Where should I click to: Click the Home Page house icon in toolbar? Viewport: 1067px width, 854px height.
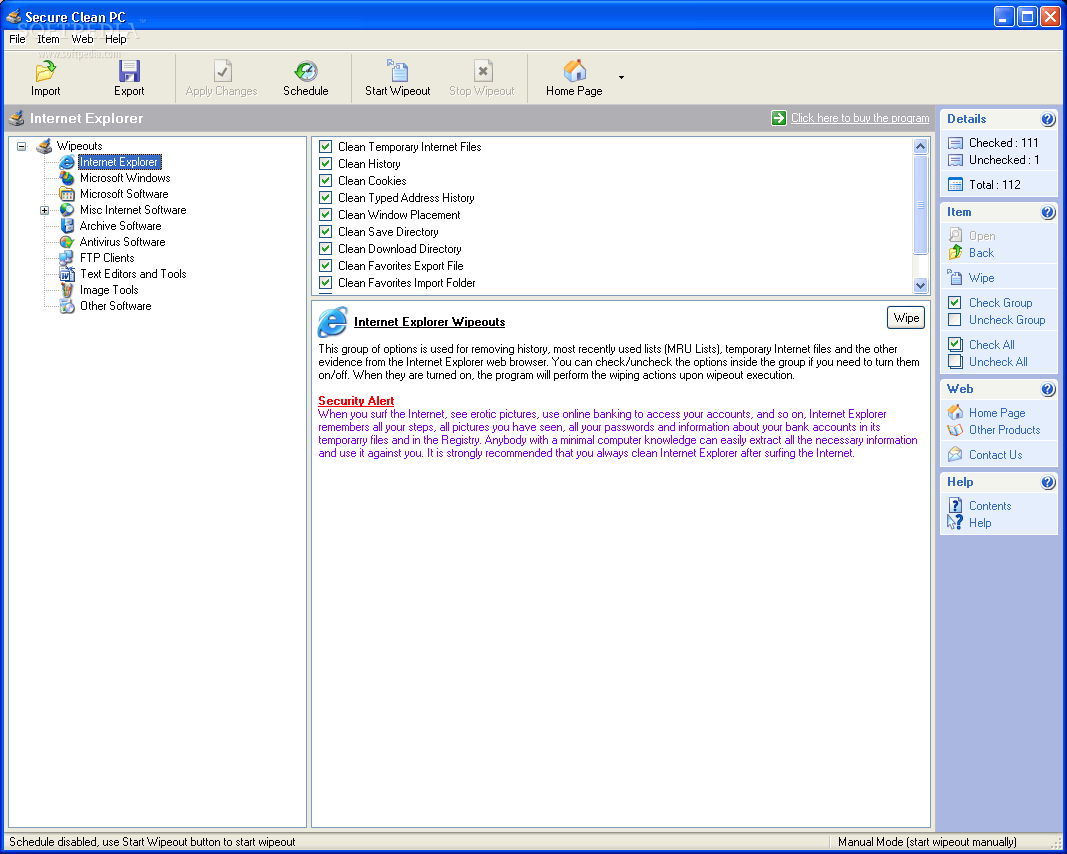(574, 71)
